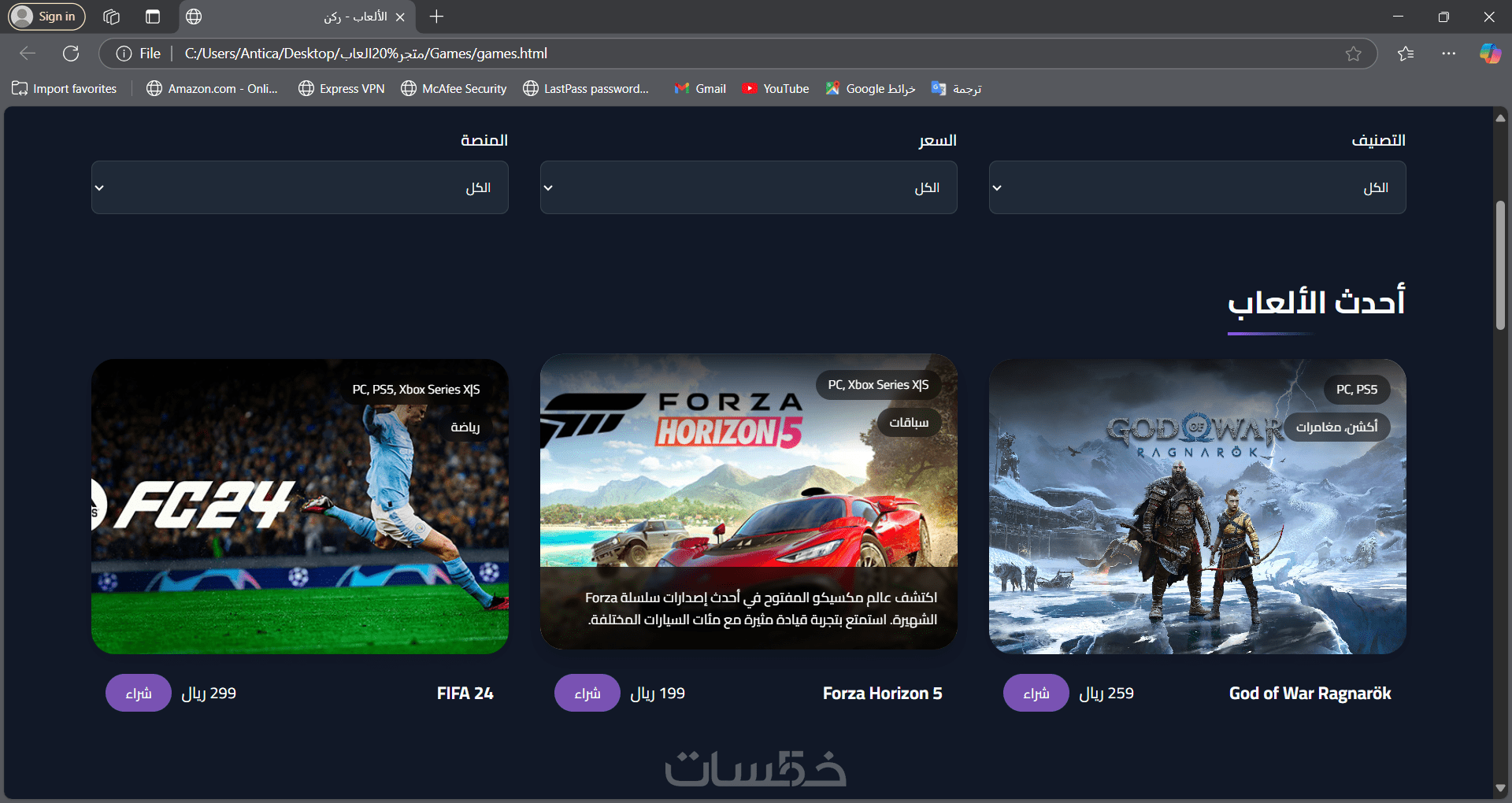Reload the current page
Viewport: 1512px width, 803px height.
71,54
